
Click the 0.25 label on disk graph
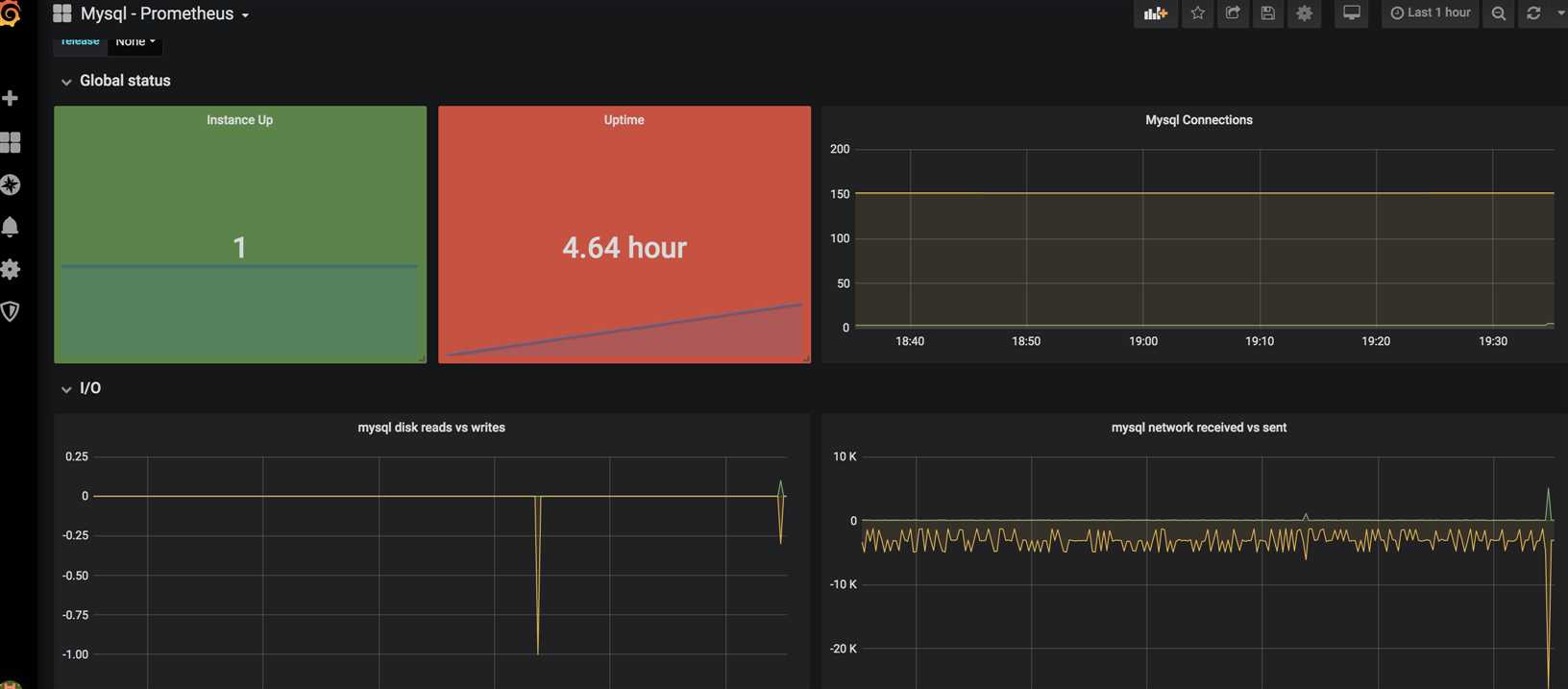pyautogui.click(x=77, y=456)
